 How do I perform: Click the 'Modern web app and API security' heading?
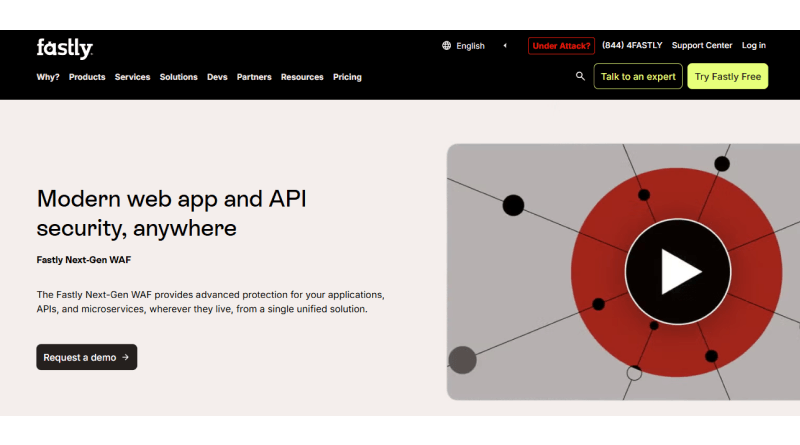tap(171, 213)
